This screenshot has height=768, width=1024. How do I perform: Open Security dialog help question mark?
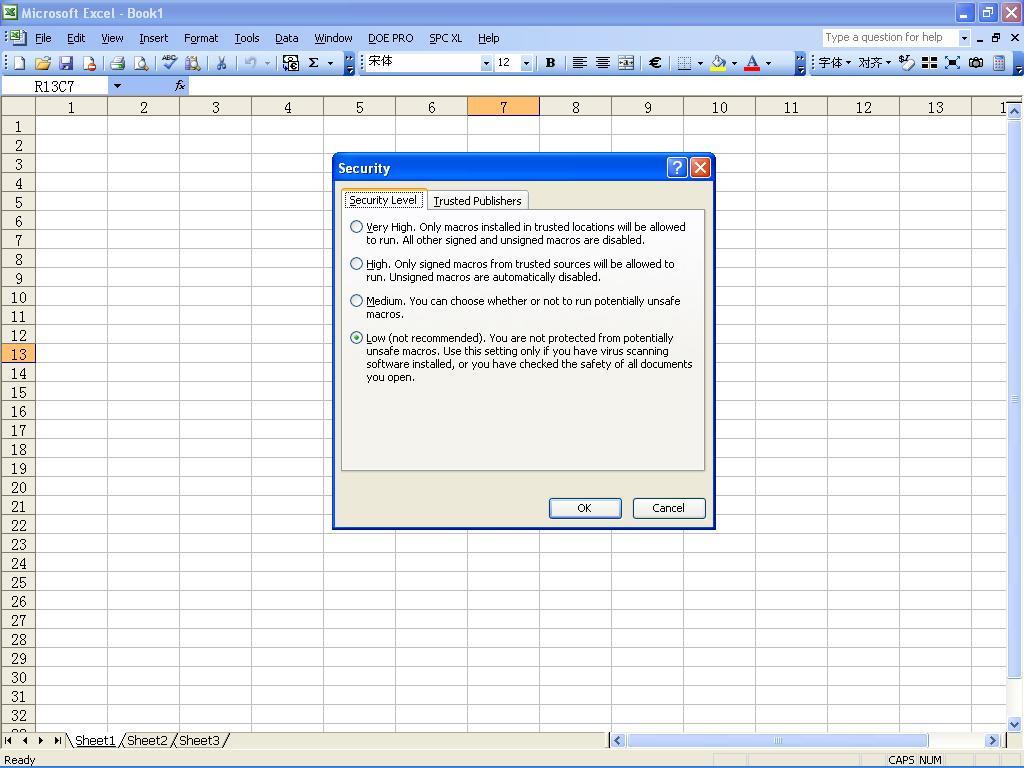[x=677, y=168]
